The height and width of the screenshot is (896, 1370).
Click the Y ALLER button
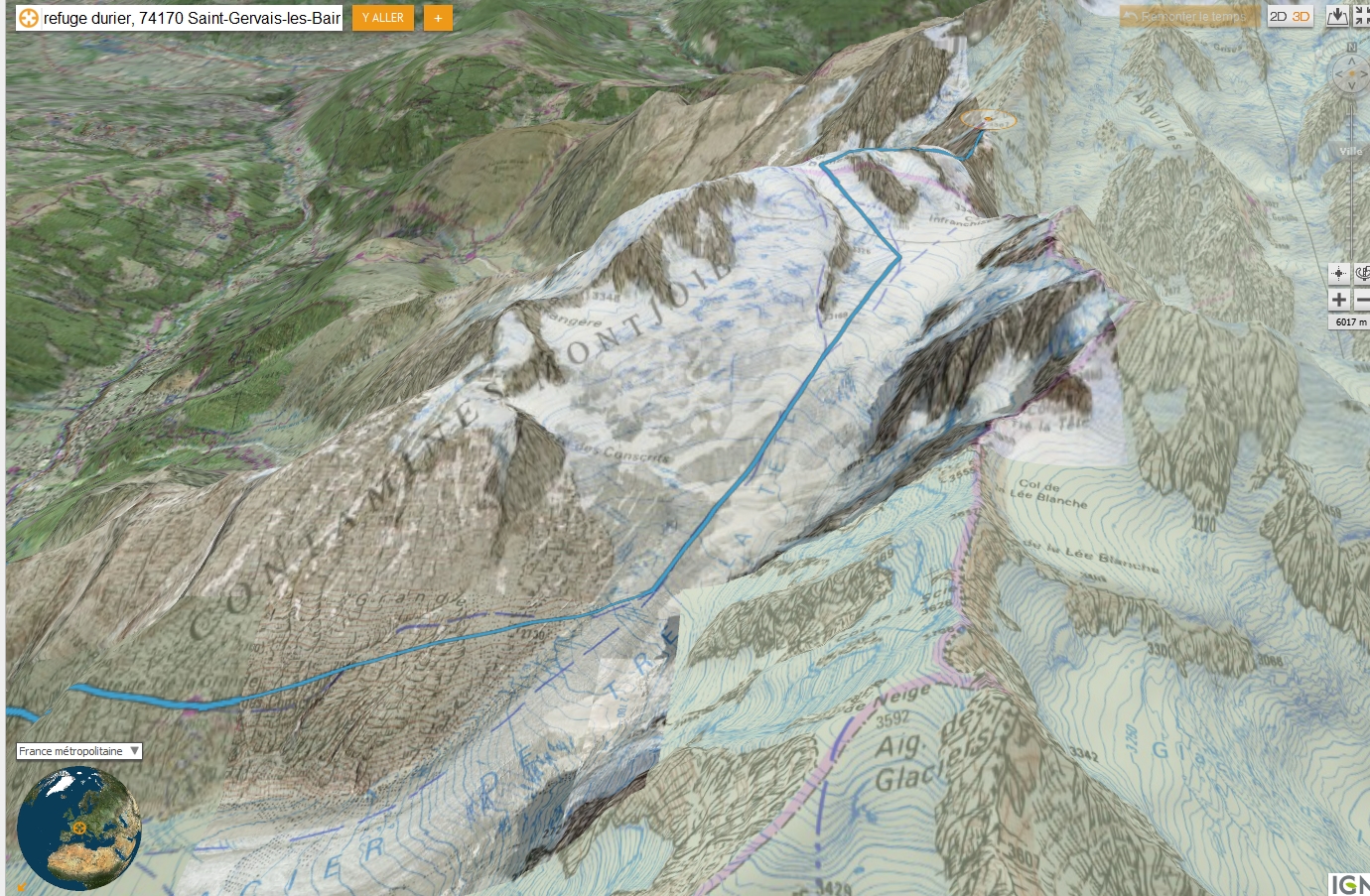383,18
